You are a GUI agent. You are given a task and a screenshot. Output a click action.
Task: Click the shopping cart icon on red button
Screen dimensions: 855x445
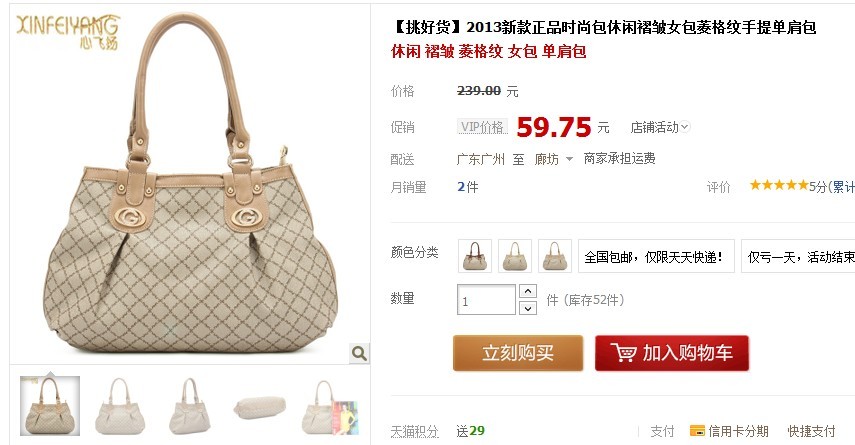tap(623, 352)
